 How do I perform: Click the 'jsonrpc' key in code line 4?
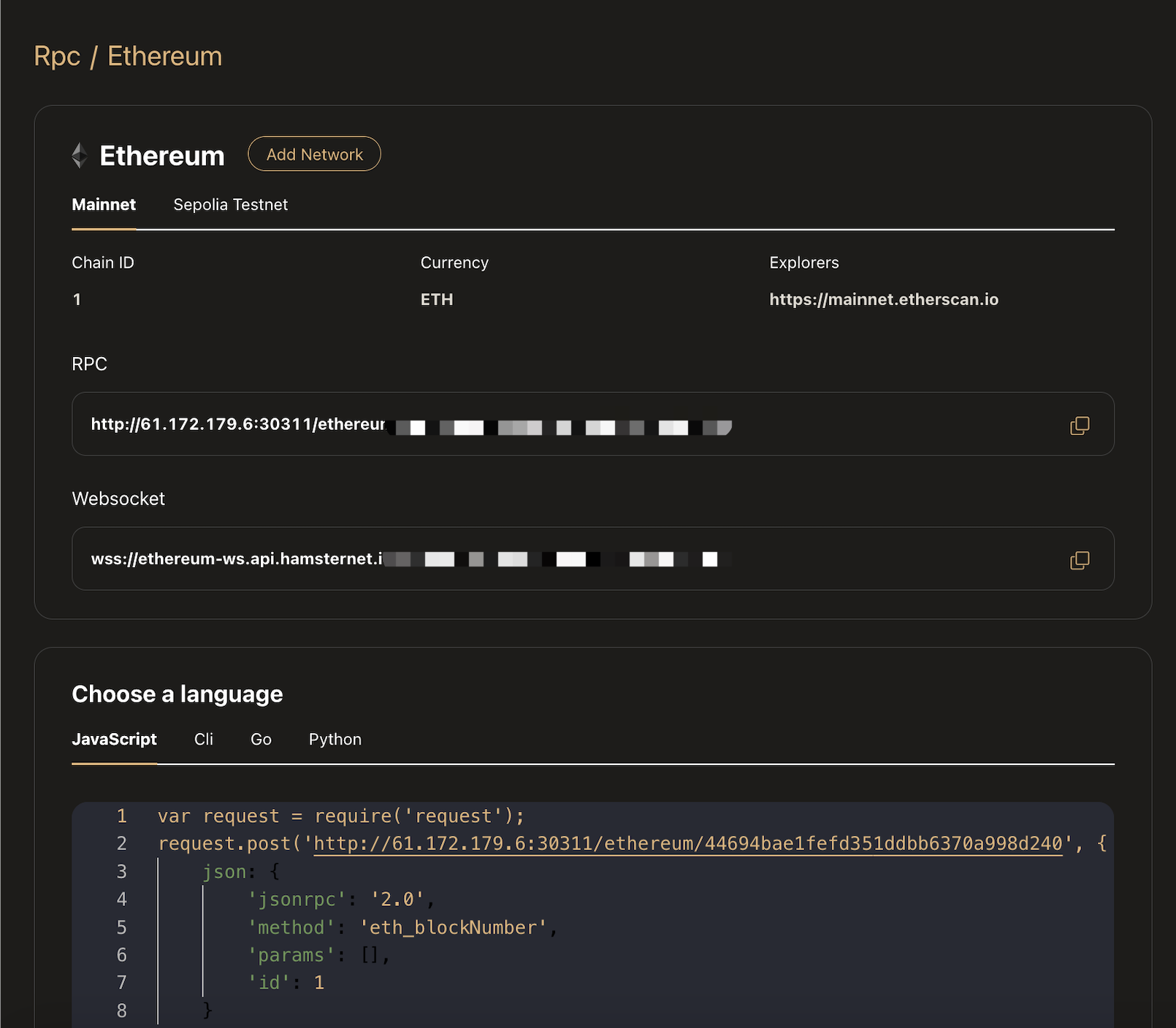[297, 899]
